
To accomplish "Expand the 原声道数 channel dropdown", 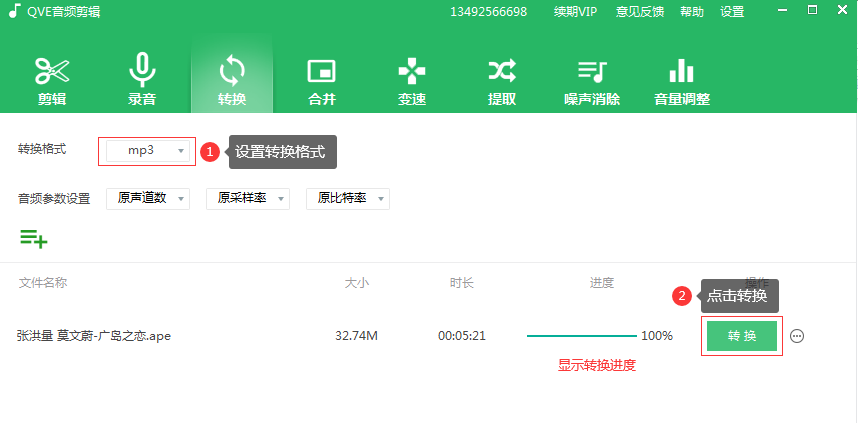I will 148,199.
